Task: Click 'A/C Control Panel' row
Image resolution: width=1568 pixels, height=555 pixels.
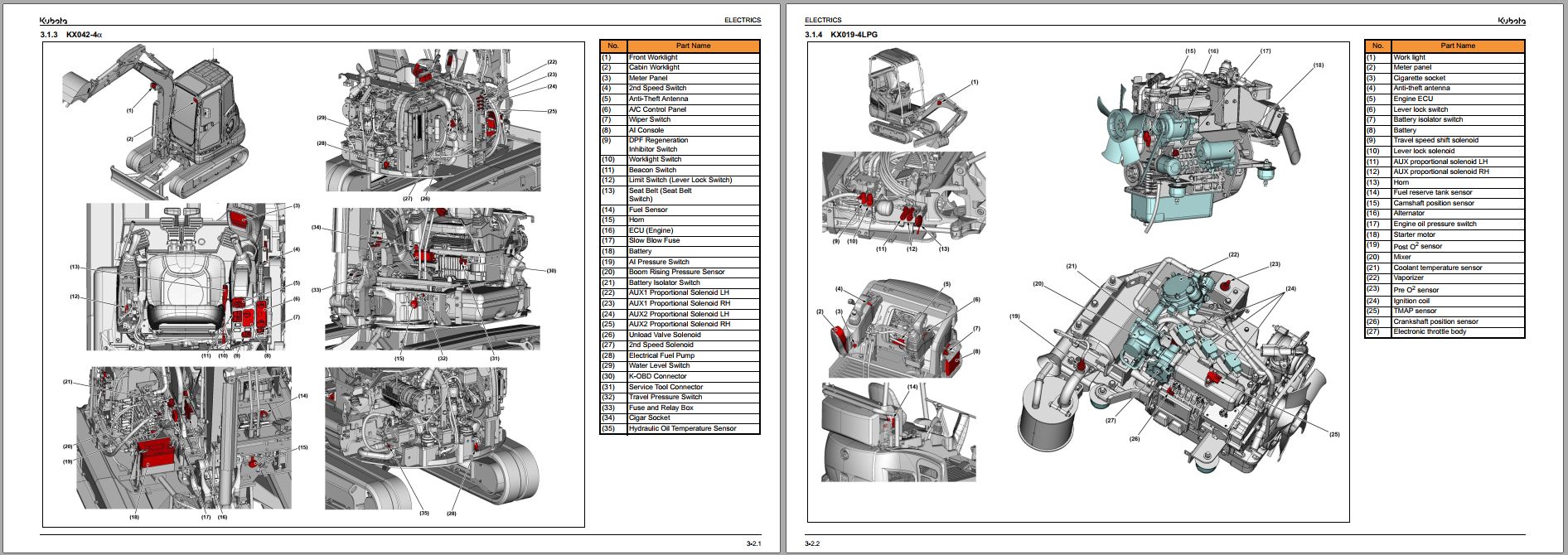Action: (x=680, y=109)
